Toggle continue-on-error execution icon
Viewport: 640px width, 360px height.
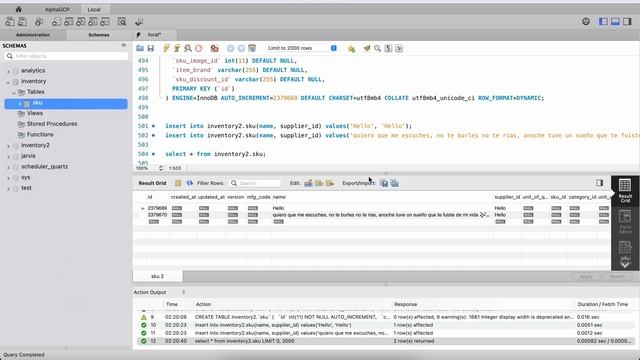pos(214,48)
